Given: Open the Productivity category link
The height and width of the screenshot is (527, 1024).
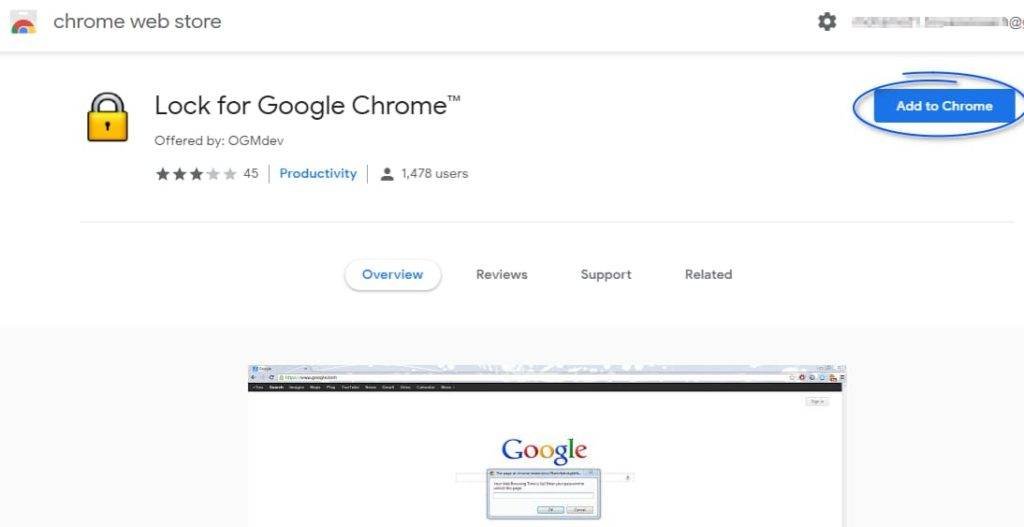Looking at the screenshot, I should [x=318, y=174].
